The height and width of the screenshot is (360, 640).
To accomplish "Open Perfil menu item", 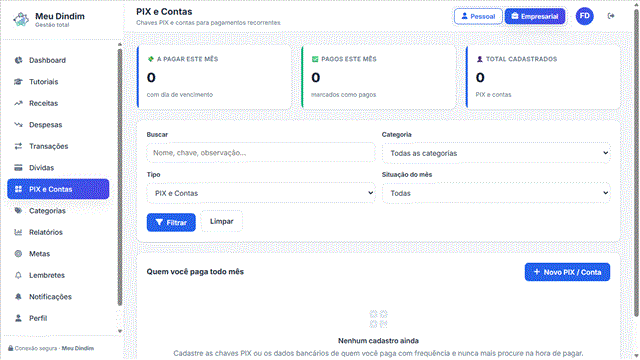I will [58, 318].
